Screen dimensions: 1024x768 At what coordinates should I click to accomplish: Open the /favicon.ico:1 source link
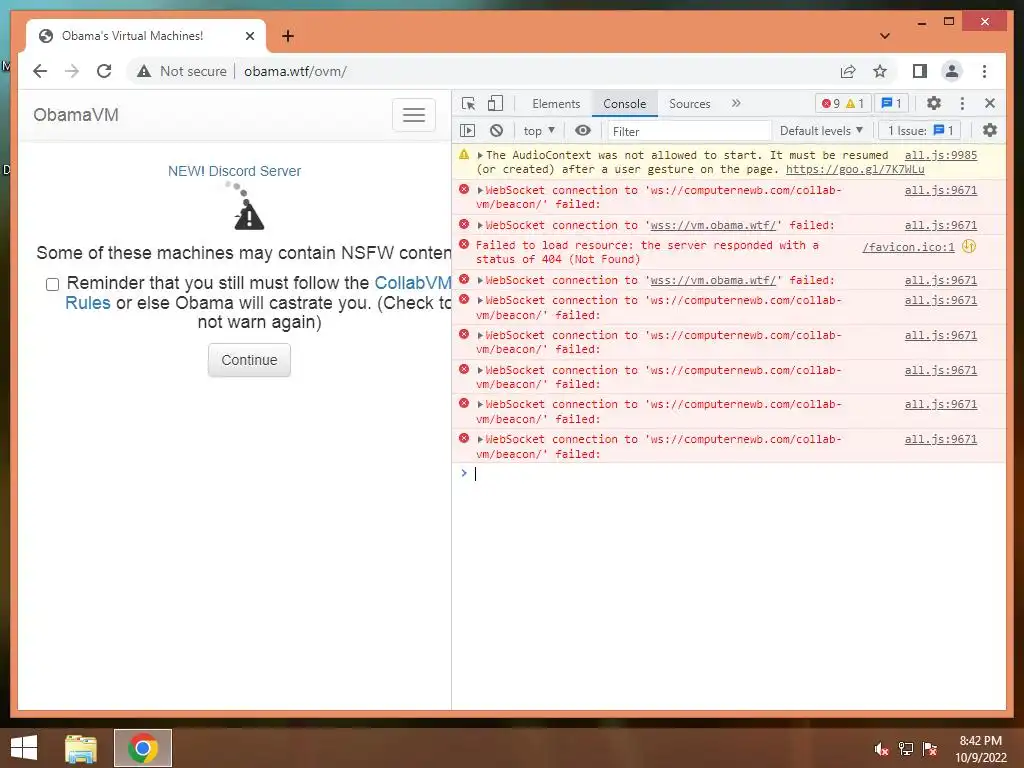908,248
